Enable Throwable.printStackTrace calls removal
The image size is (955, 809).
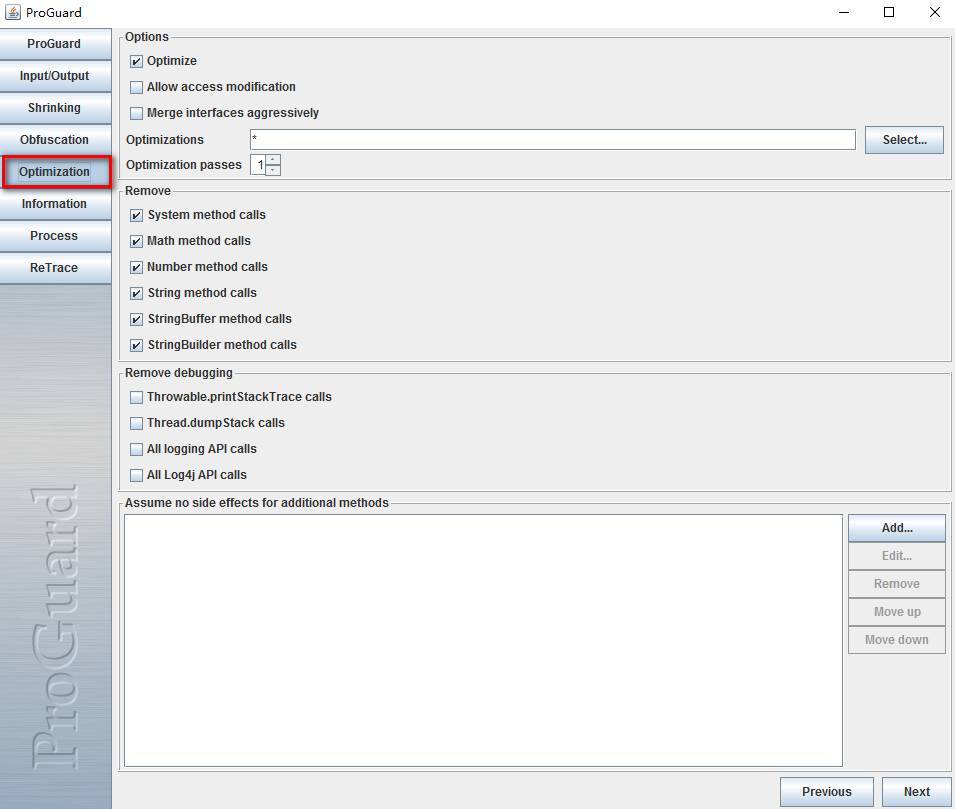click(x=136, y=397)
